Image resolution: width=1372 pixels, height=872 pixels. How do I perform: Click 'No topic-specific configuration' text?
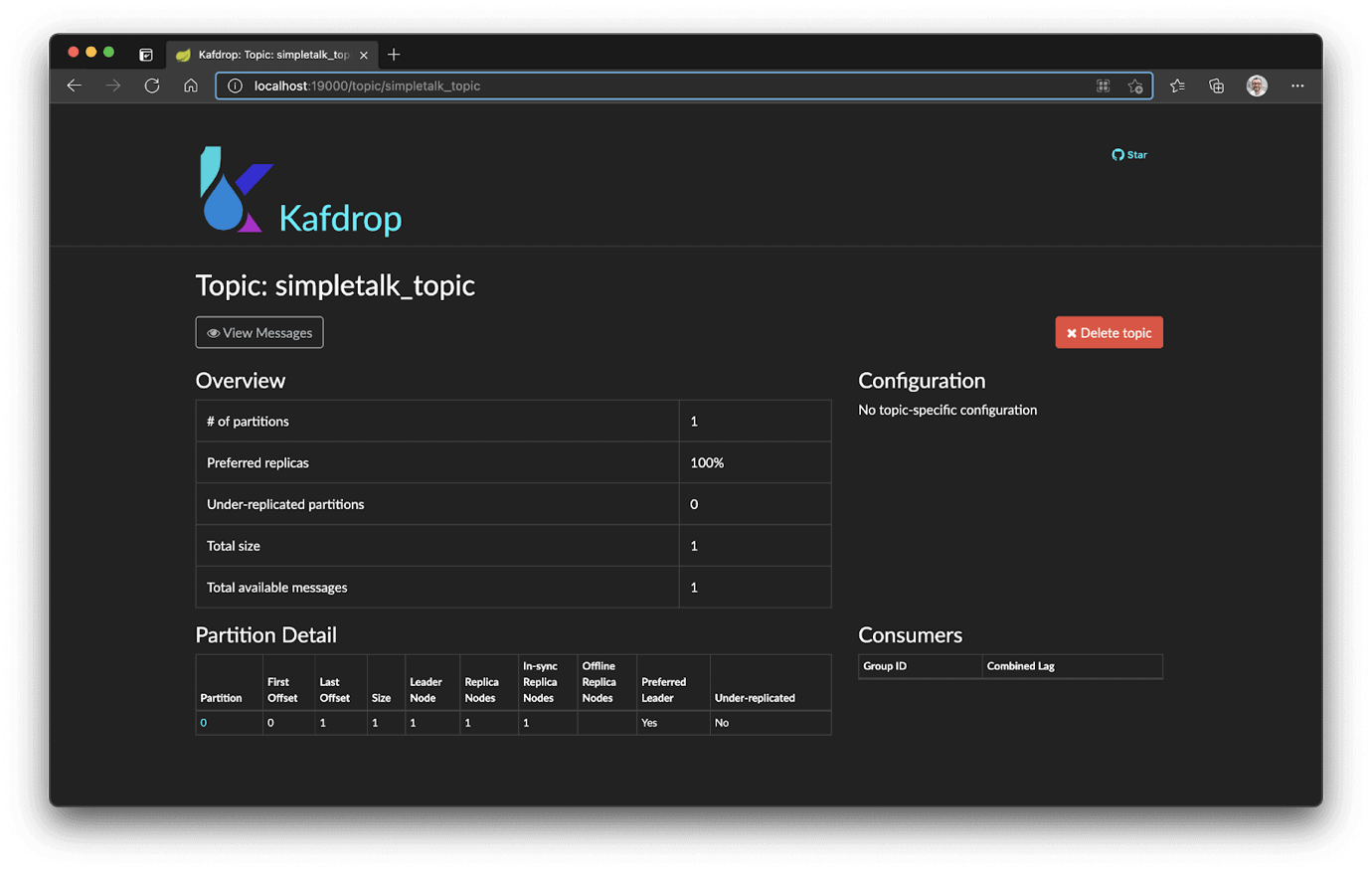point(947,410)
